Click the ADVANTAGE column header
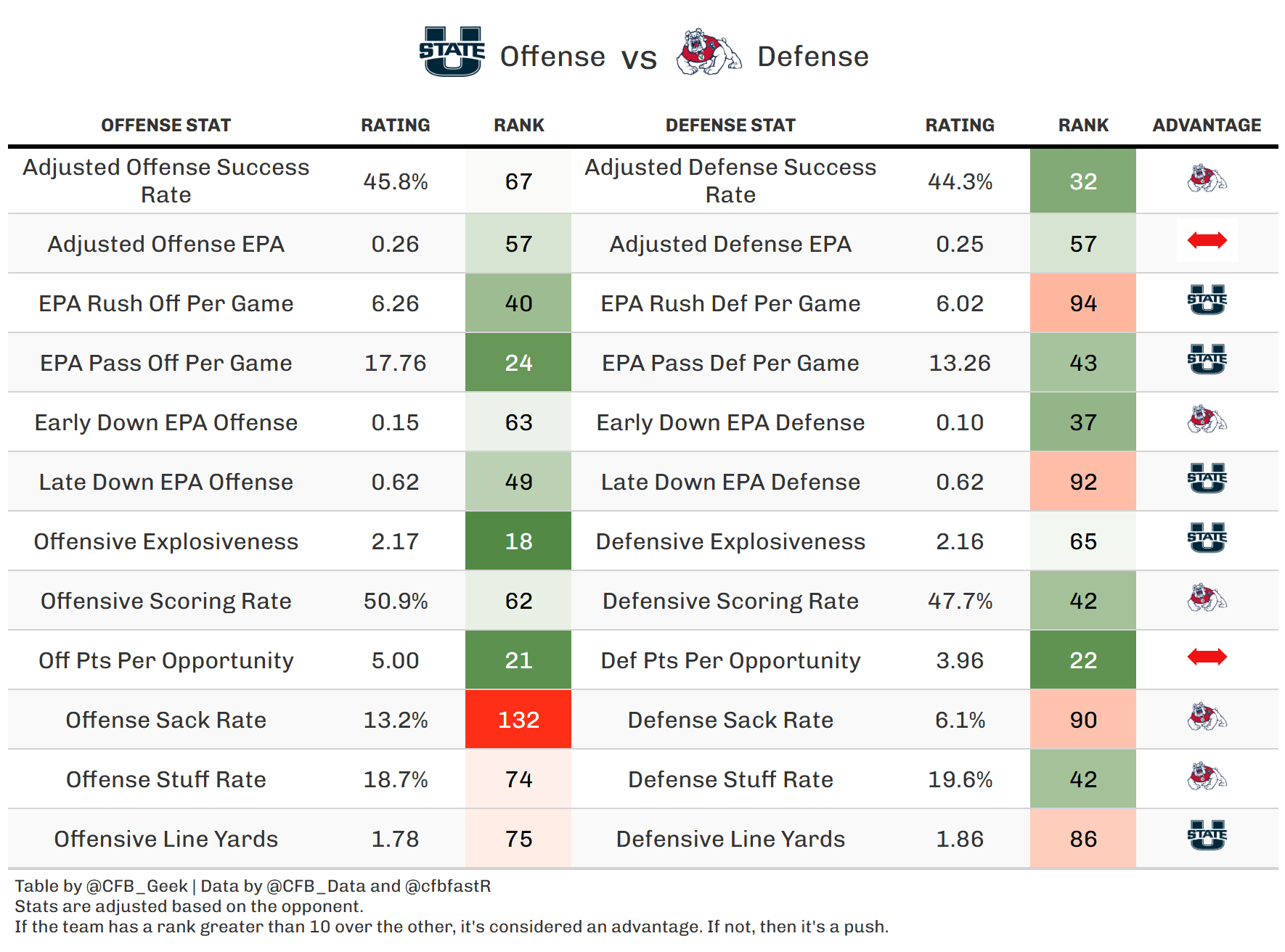Screen dimensions: 1285x952 click(1207, 126)
